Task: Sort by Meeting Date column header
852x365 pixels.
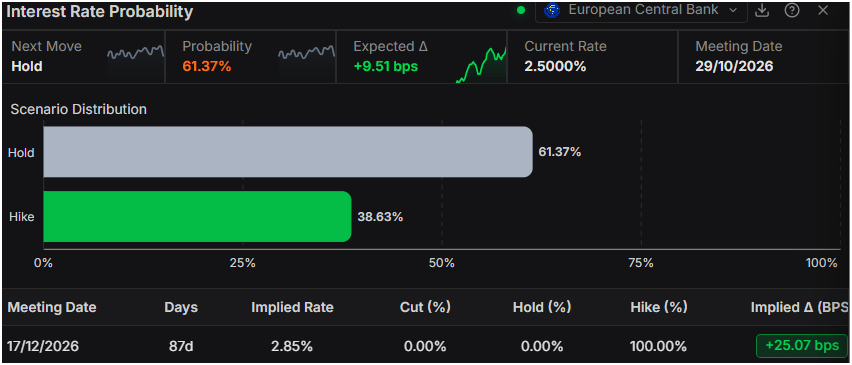Action: 52,307
